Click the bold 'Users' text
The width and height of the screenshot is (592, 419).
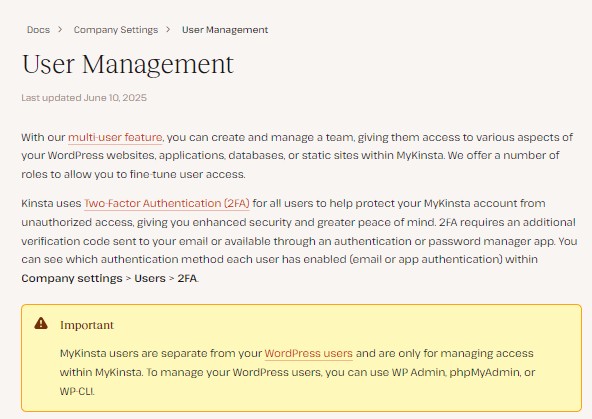[x=150, y=279]
